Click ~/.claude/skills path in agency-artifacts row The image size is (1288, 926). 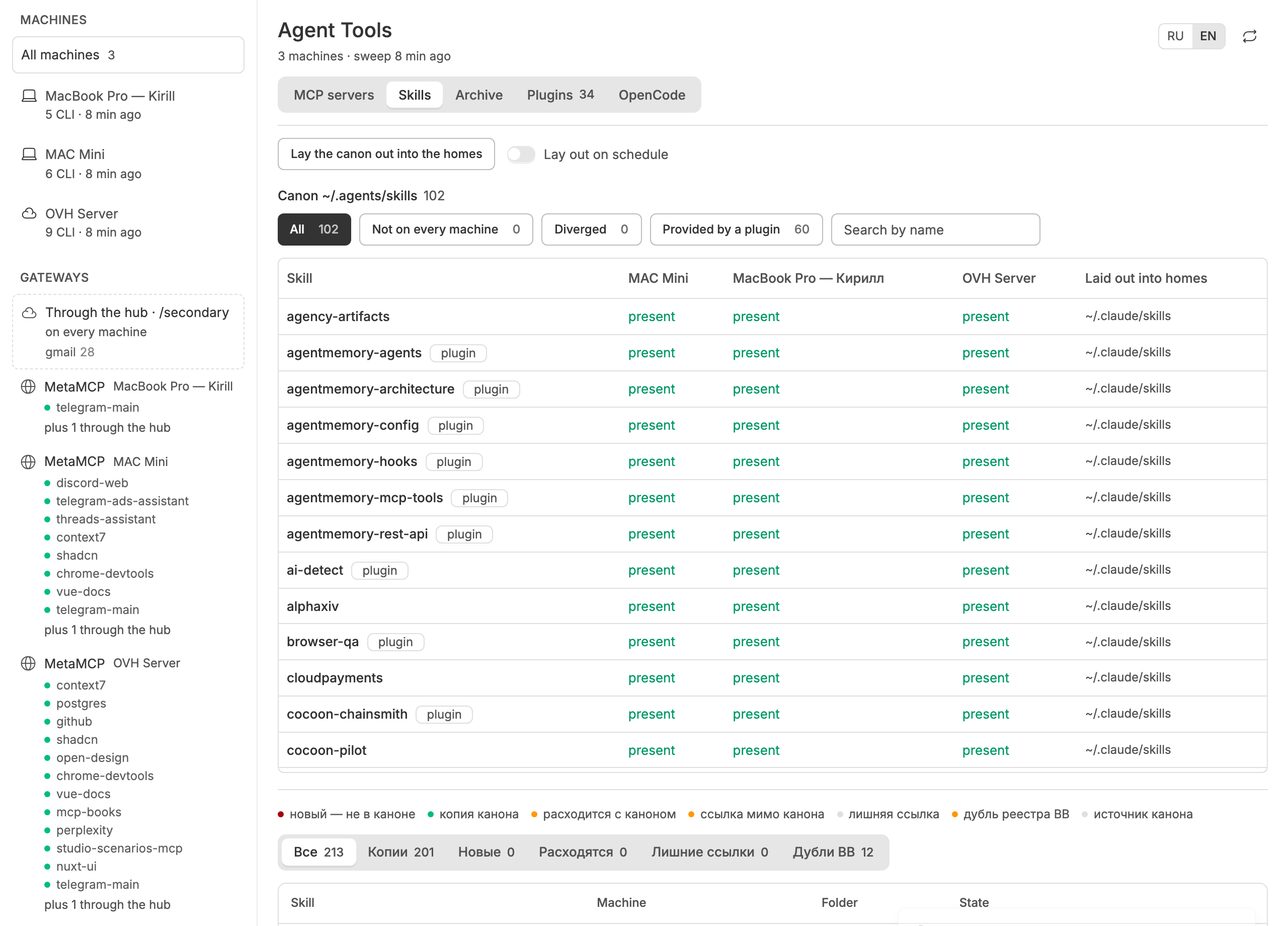pos(1128,317)
